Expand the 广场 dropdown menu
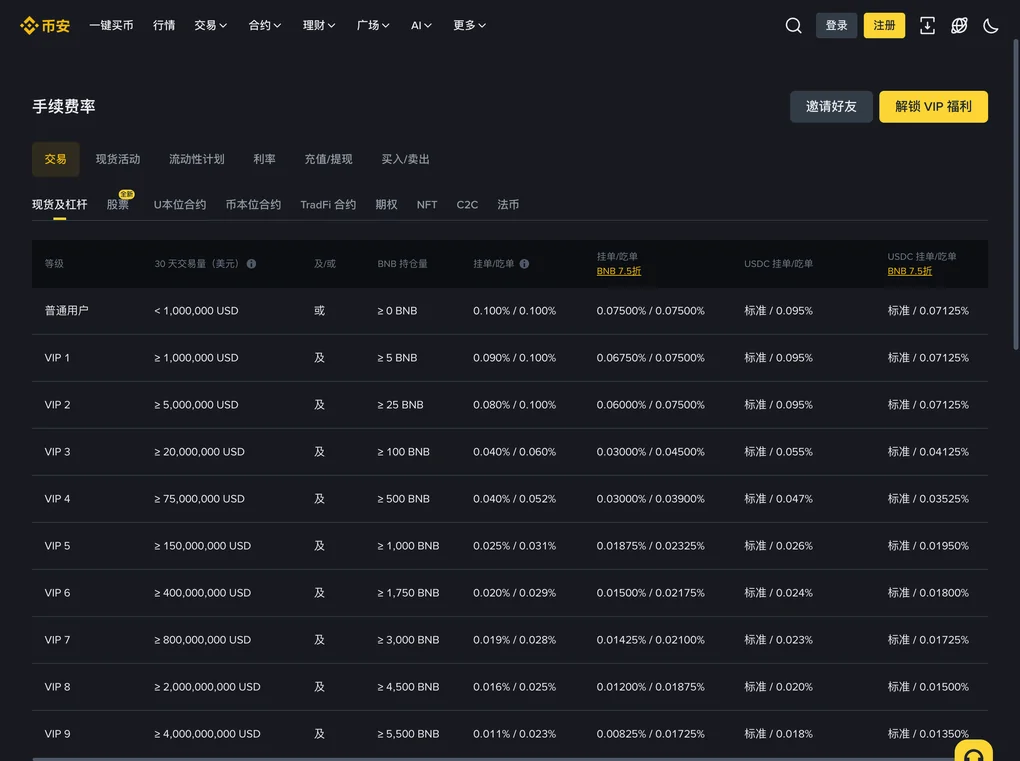Image resolution: width=1020 pixels, height=761 pixels. click(x=373, y=25)
